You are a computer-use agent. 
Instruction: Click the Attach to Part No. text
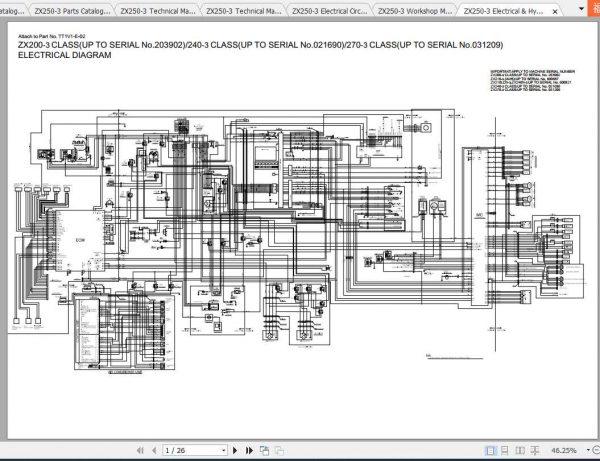click(x=52, y=36)
